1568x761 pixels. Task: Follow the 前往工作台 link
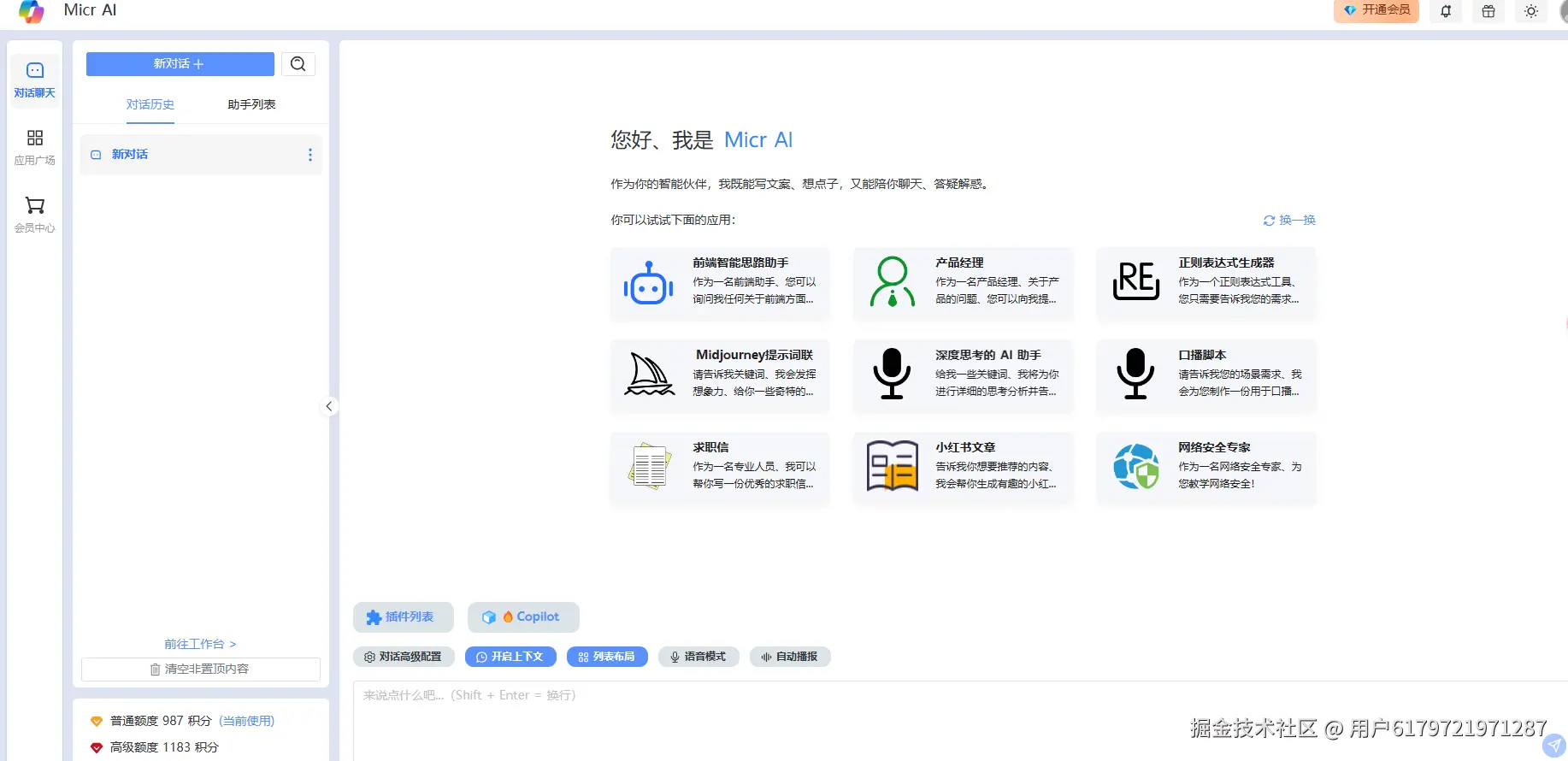click(200, 644)
